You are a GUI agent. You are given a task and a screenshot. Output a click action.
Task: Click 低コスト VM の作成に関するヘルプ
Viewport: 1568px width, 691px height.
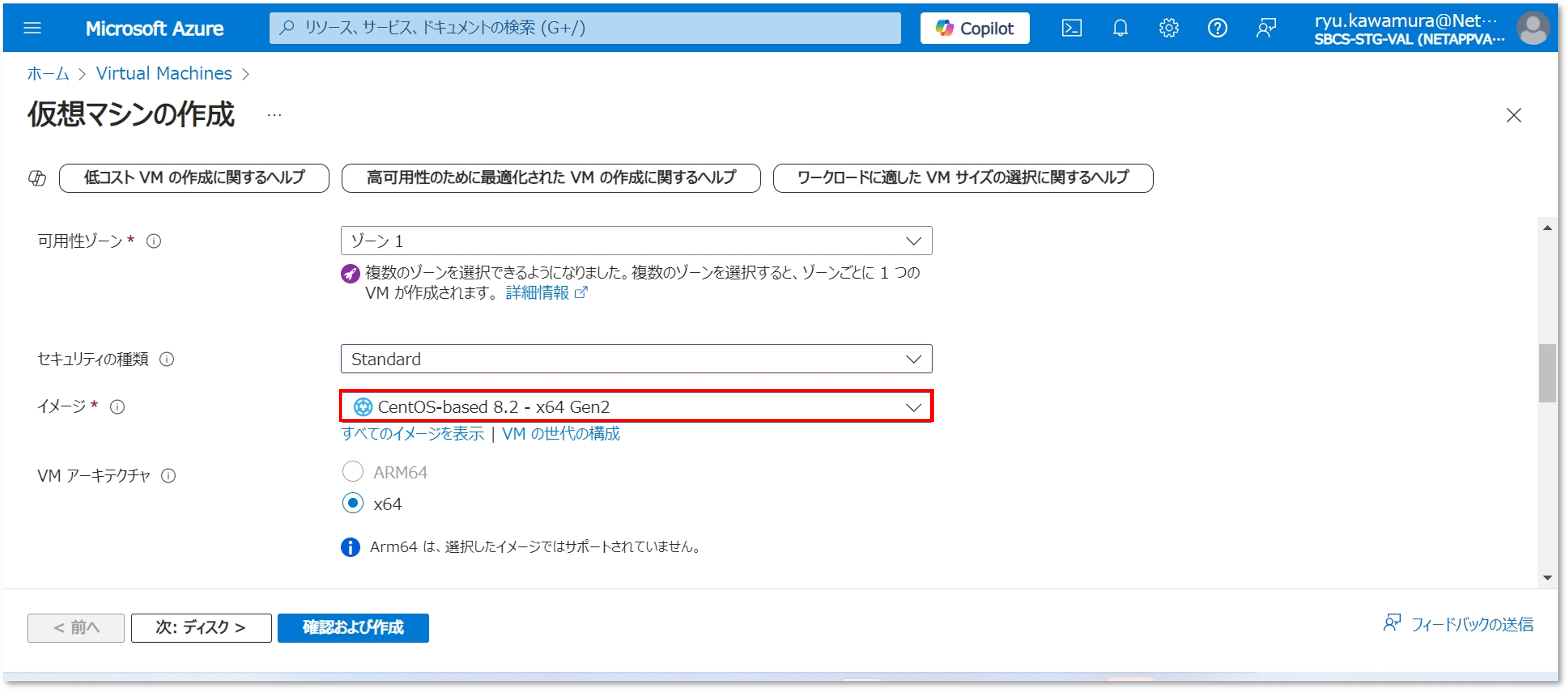coord(194,178)
